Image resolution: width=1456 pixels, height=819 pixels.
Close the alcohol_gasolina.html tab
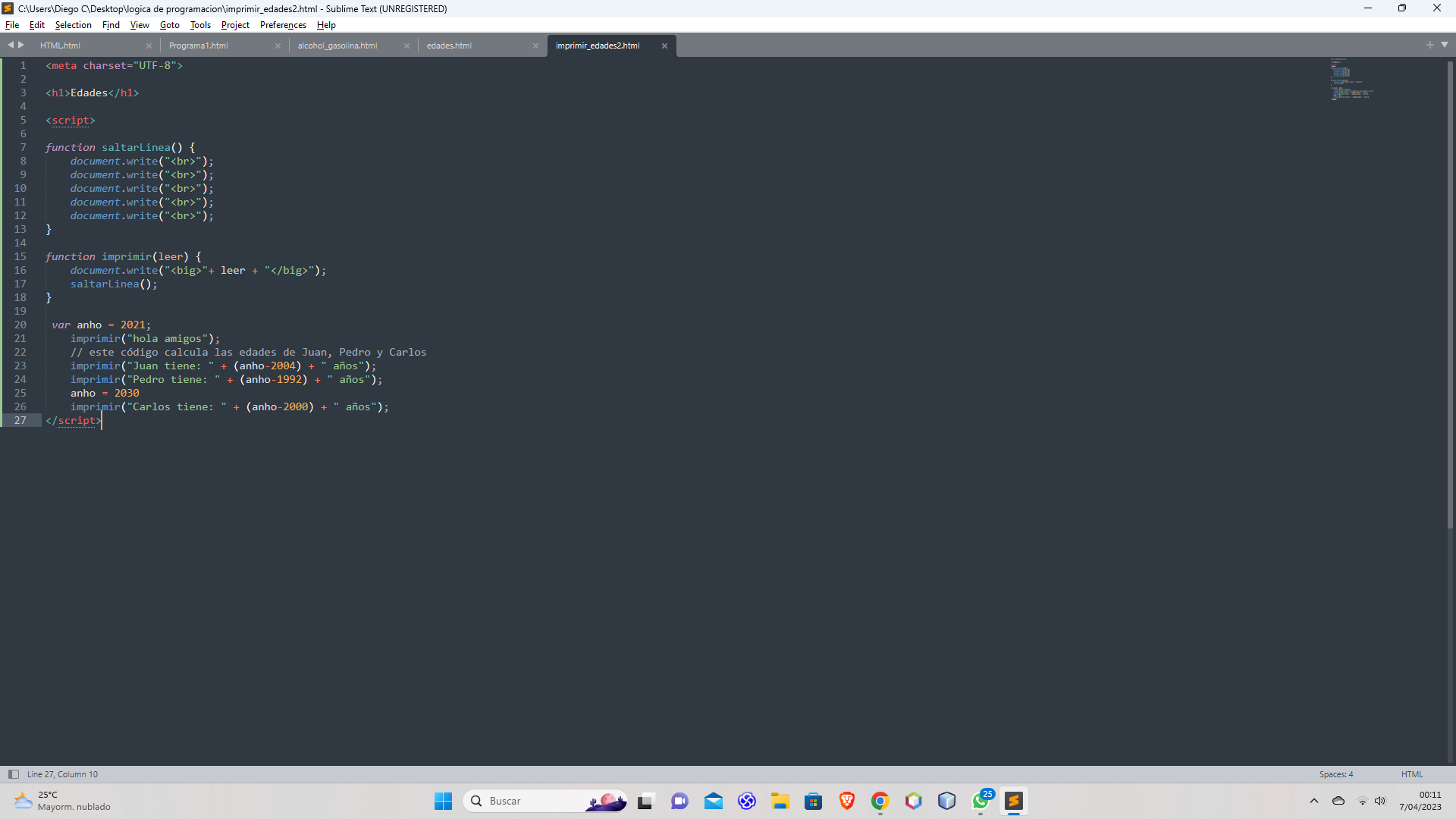pos(406,45)
